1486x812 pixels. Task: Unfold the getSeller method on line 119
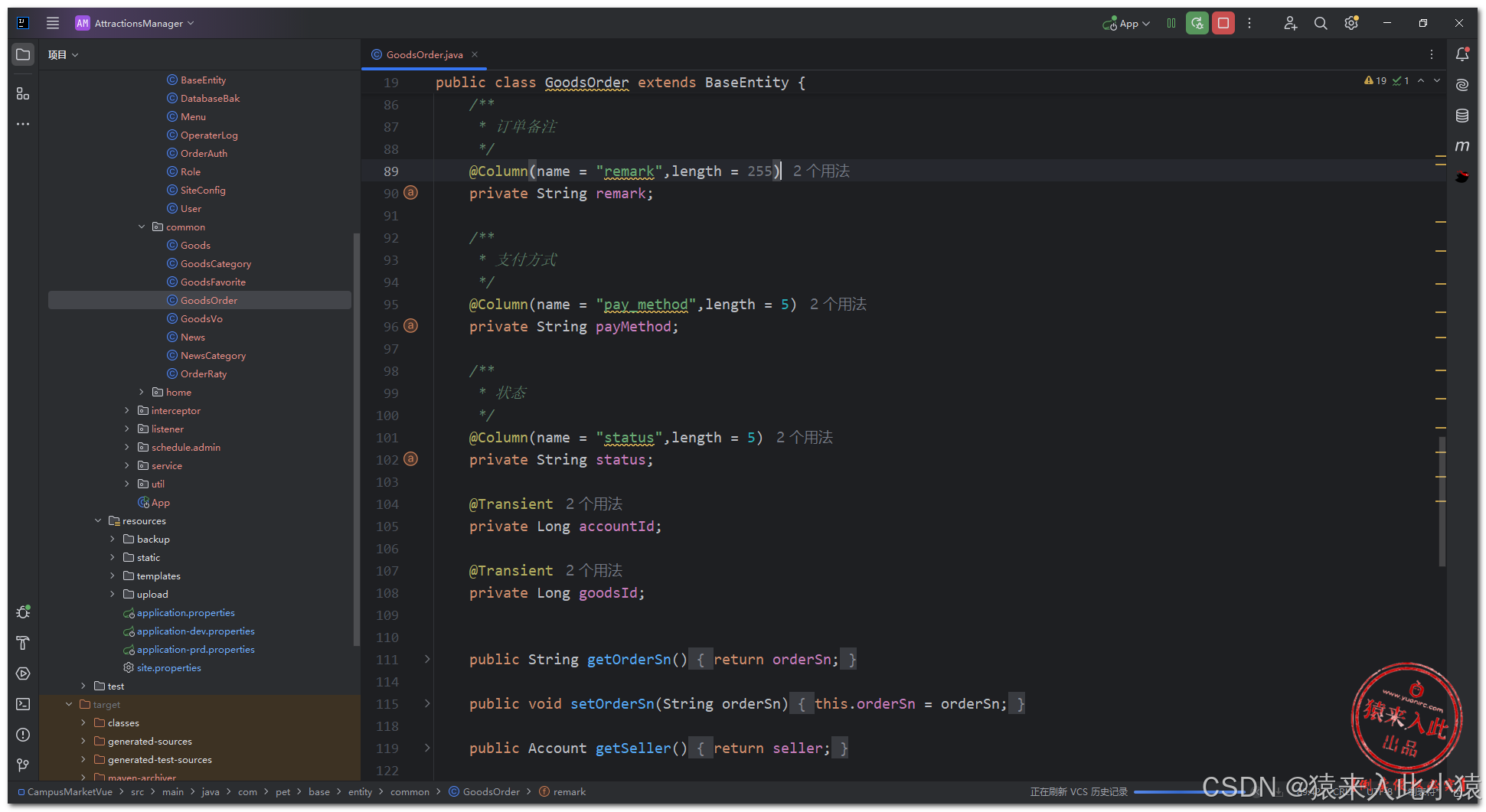pos(427,748)
